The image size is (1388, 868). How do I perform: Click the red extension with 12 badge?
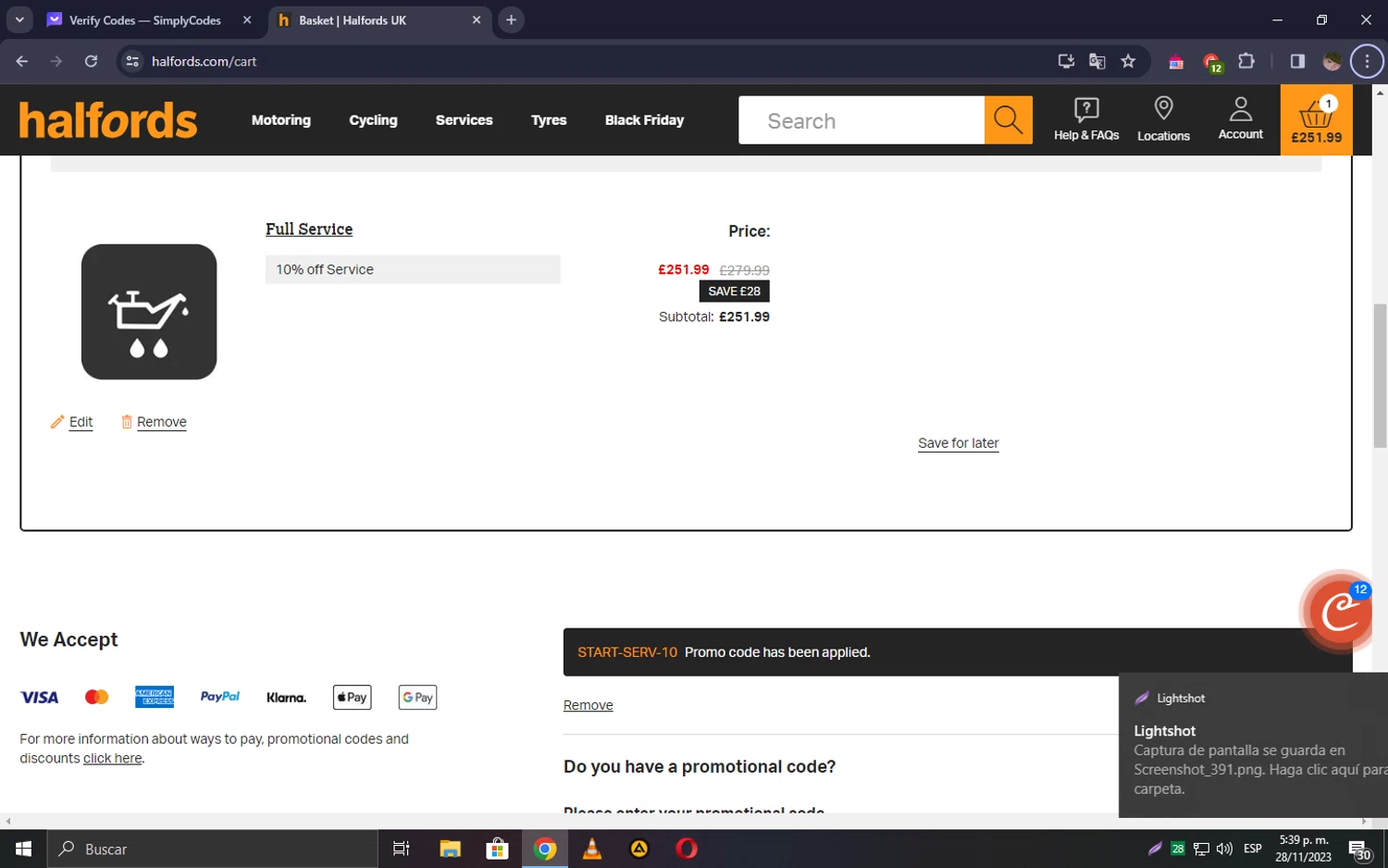click(1212, 63)
